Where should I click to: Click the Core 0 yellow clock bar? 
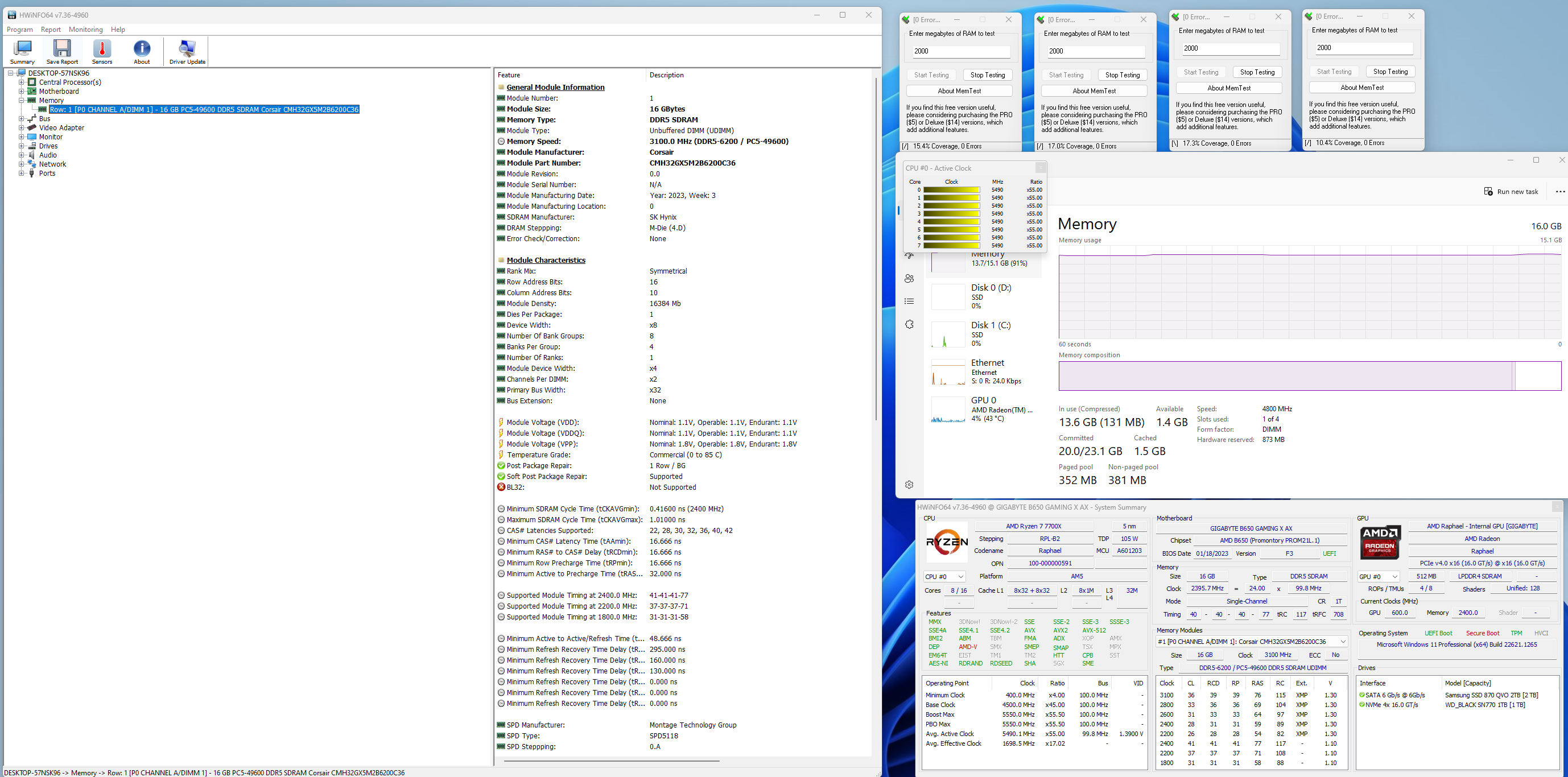coord(951,190)
